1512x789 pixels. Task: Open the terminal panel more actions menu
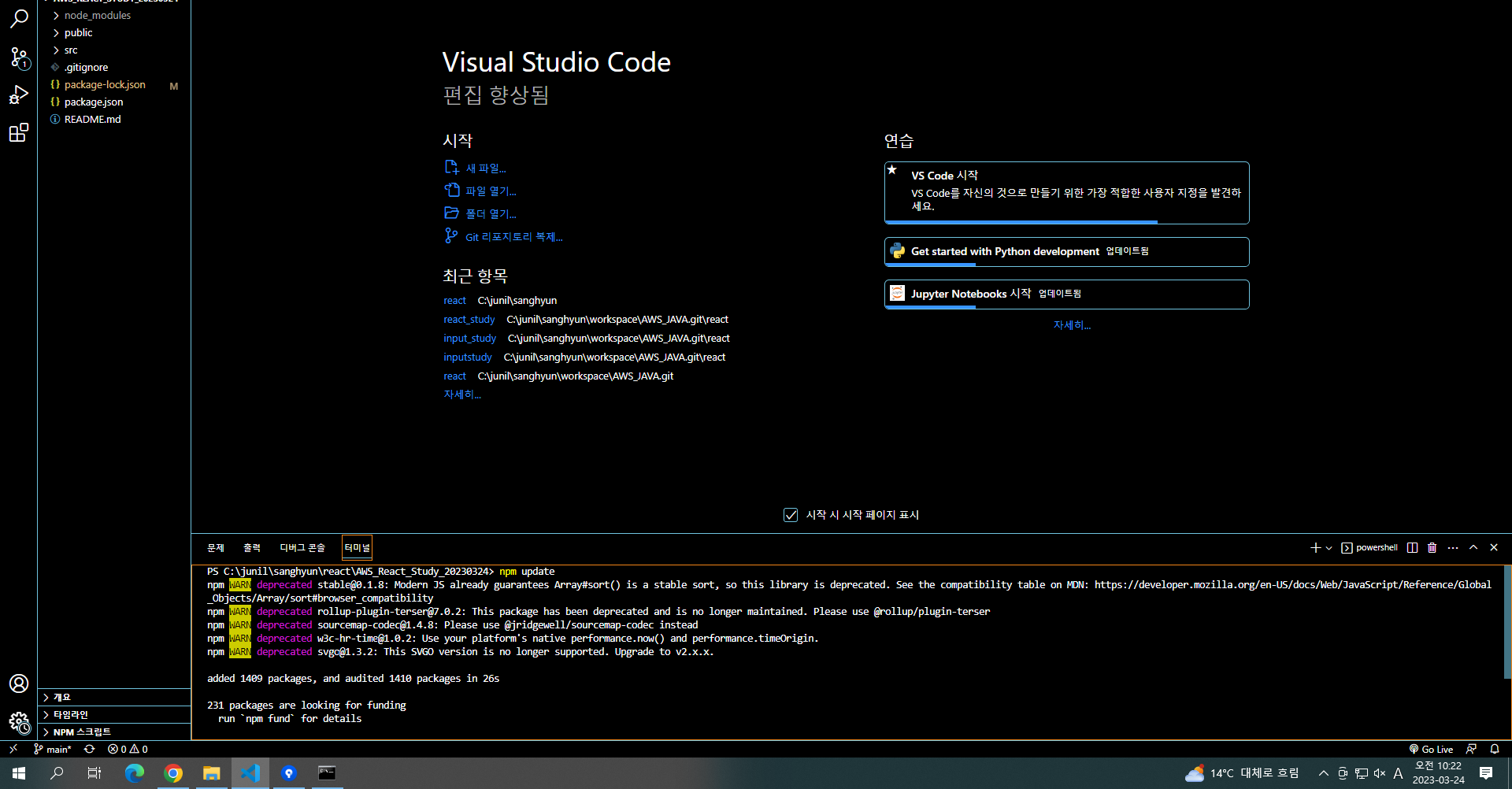[1453, 547]
